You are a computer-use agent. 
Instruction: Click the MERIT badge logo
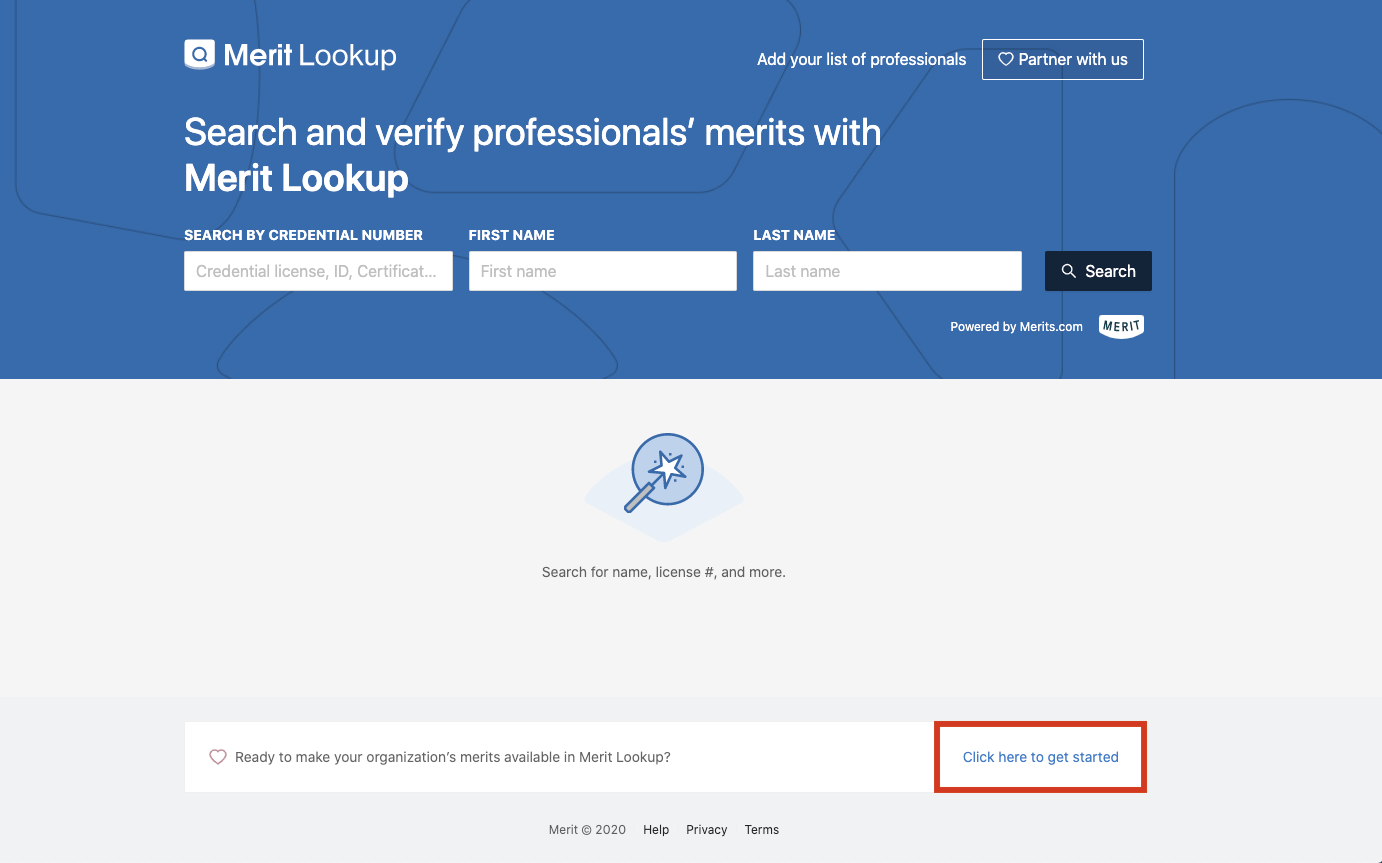pyautogui.click(x=1121, y=327)
